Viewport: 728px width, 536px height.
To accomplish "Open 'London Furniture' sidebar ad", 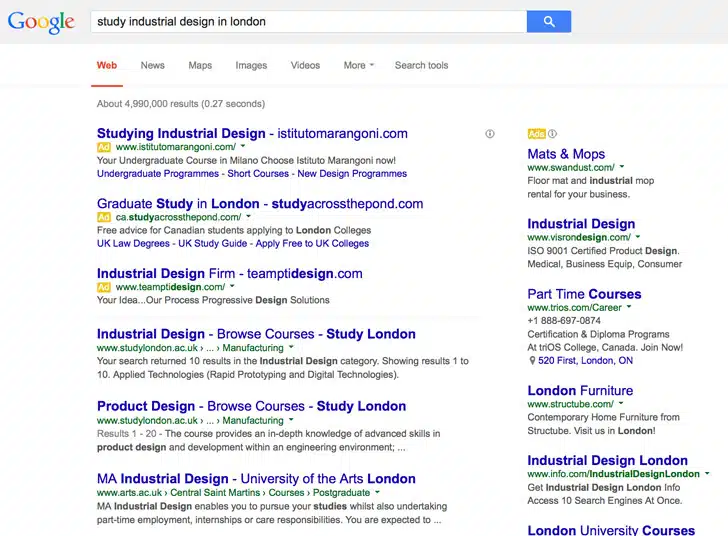I will tap(580, 391).
